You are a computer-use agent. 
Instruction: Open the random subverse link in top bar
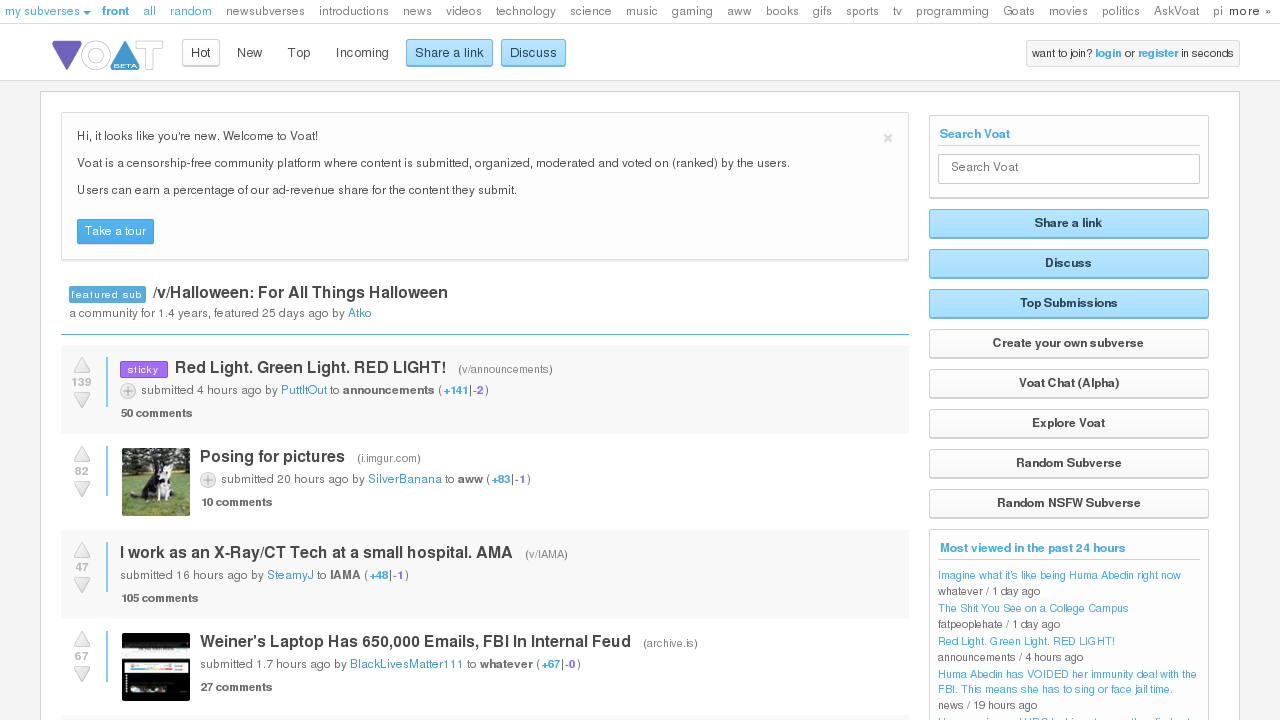191,11
